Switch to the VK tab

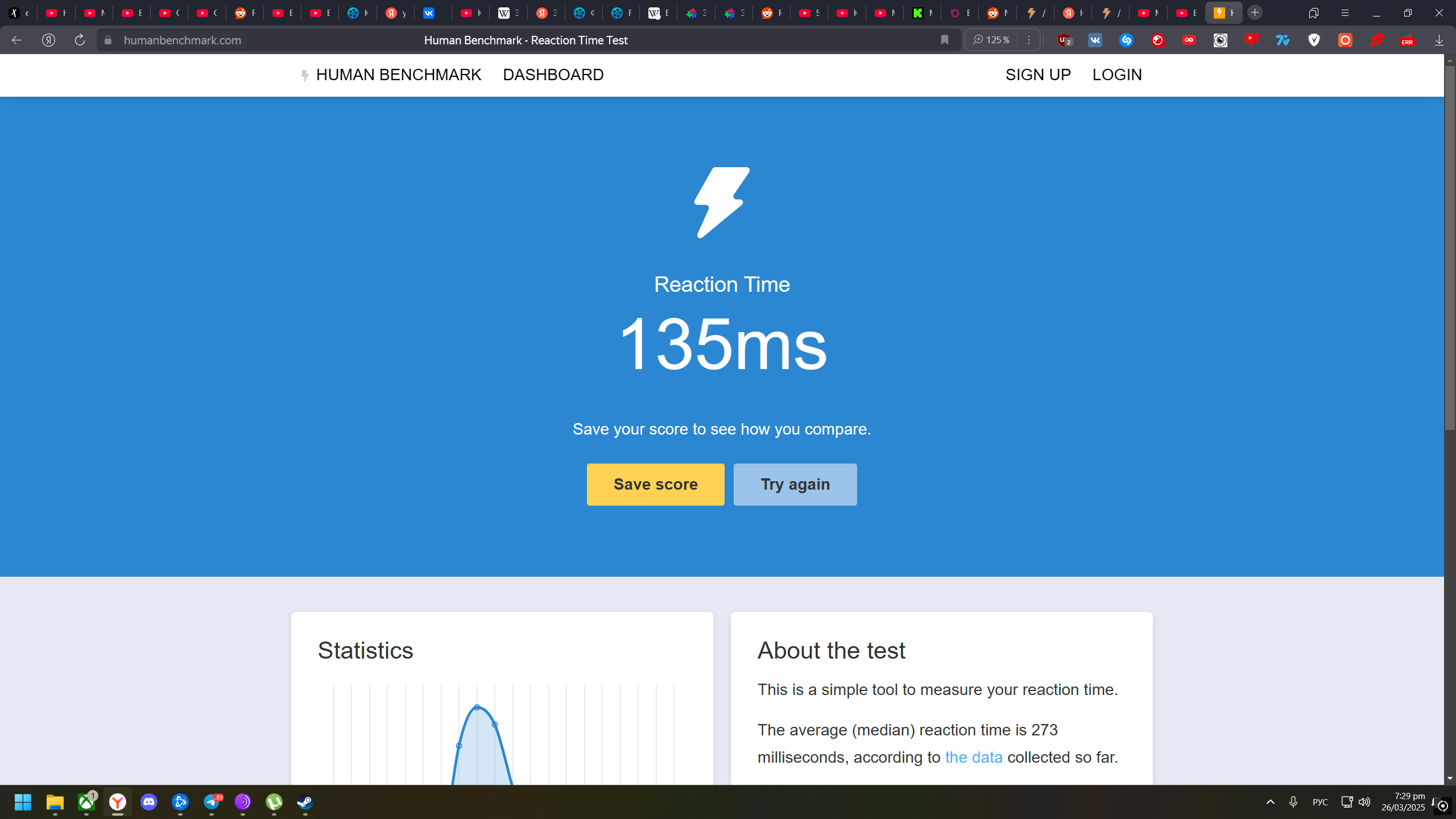tap(433, 13)
